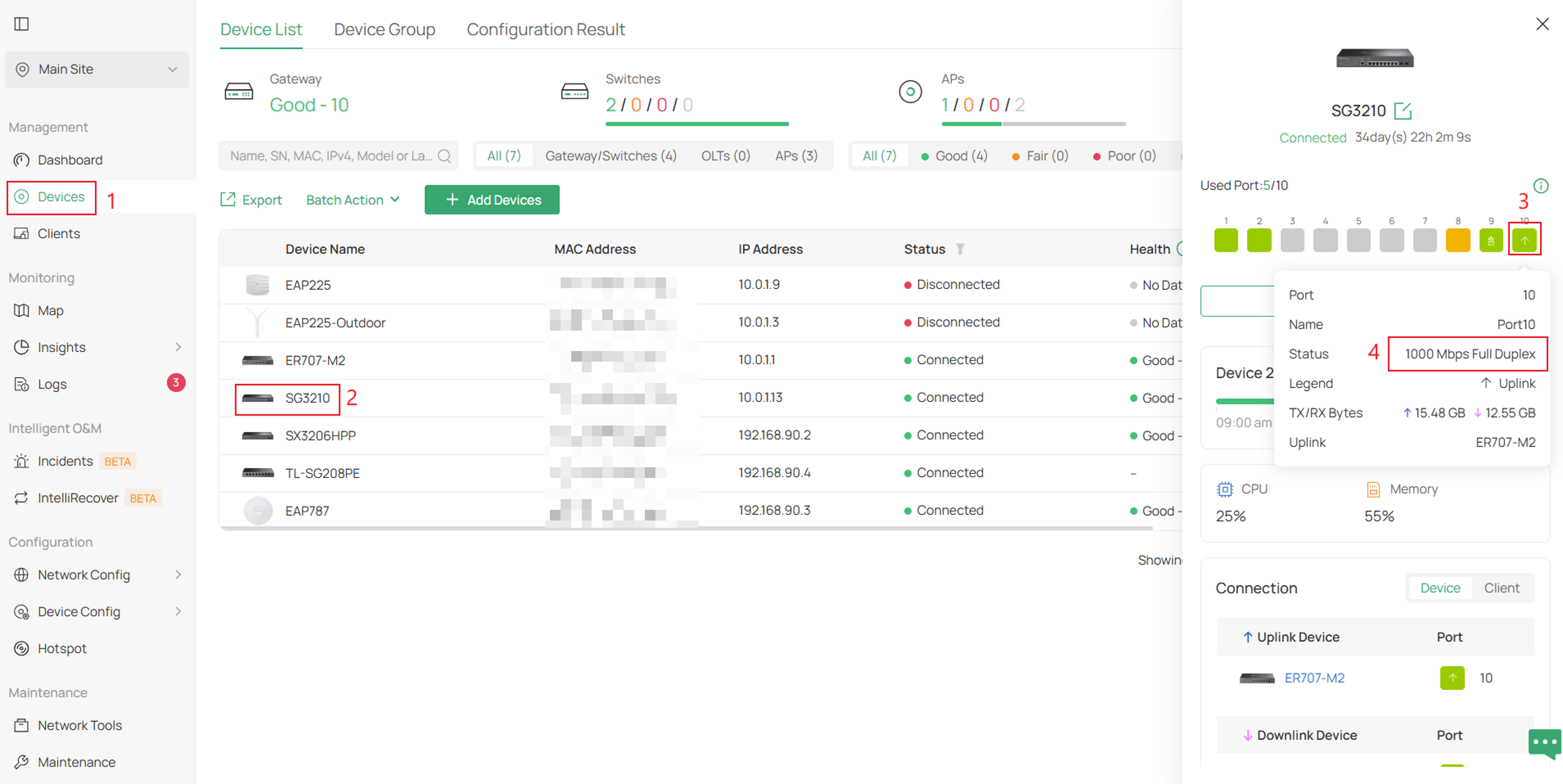This screenshot has width=1563, height=784.
Task: Click the Add Devices button
Action: (492, 200)
